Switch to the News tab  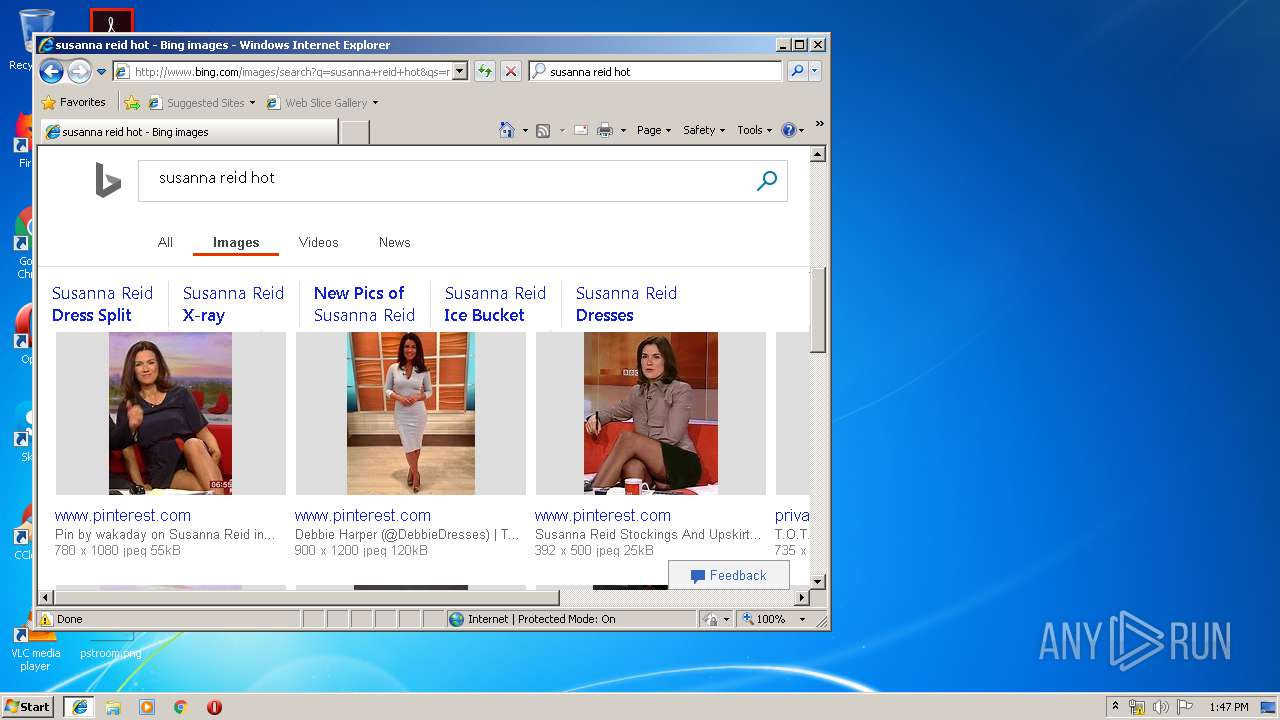click(394, 242)
